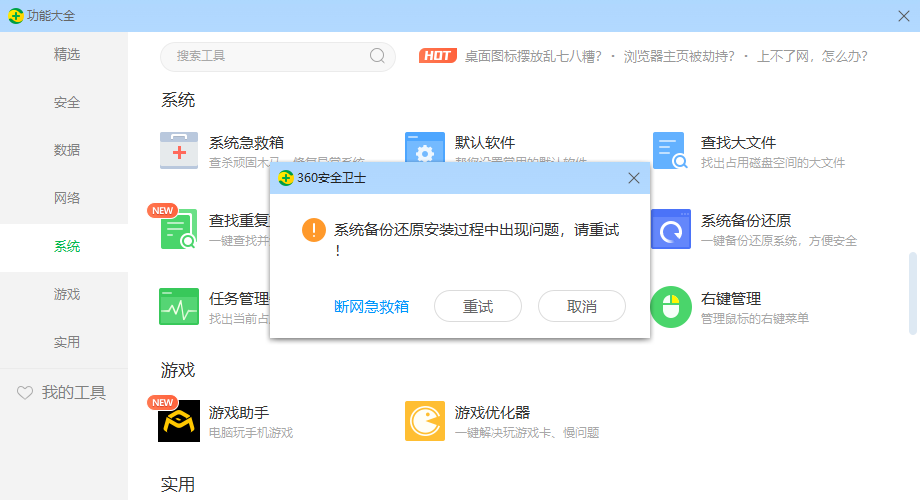Open the 默认软件 gear icon
This screenshot has height=500, width=920.
click(x=425, y=147)
